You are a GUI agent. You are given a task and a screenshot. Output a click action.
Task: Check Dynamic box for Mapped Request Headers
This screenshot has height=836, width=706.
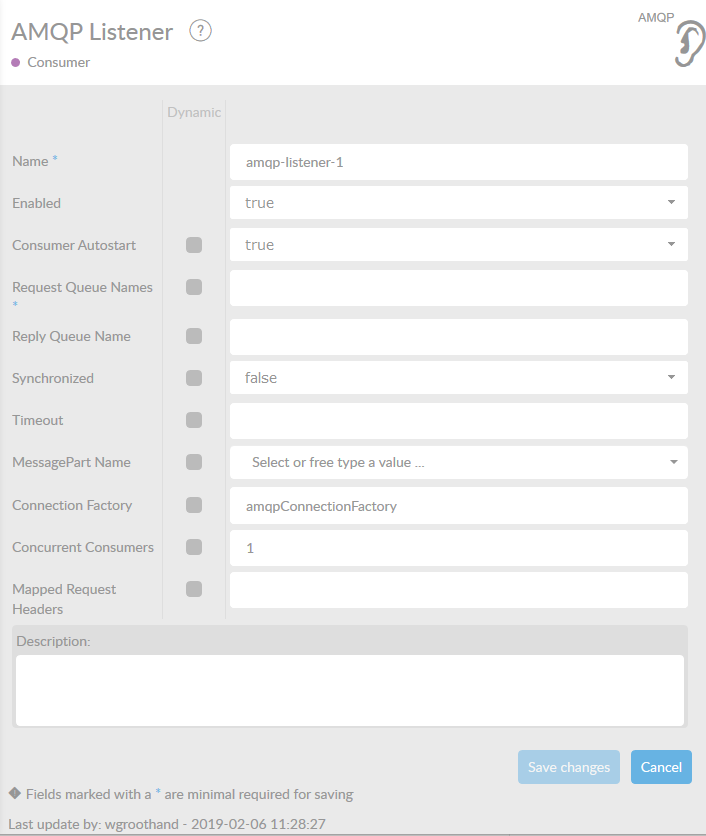pos(194,589)
